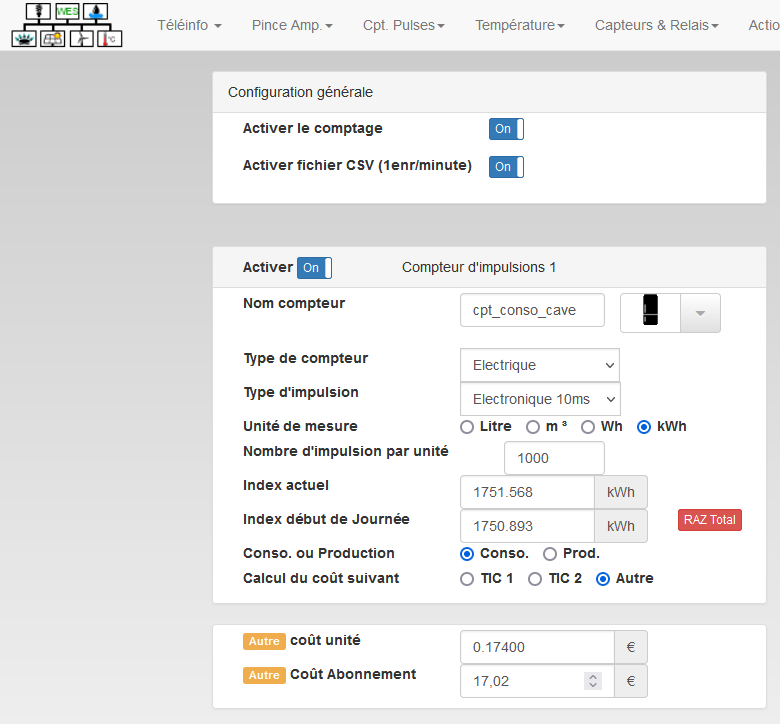Choose the Prod. radio option
Image resolution: width=780 pixels, height=724 pixels.
point(550,554)
